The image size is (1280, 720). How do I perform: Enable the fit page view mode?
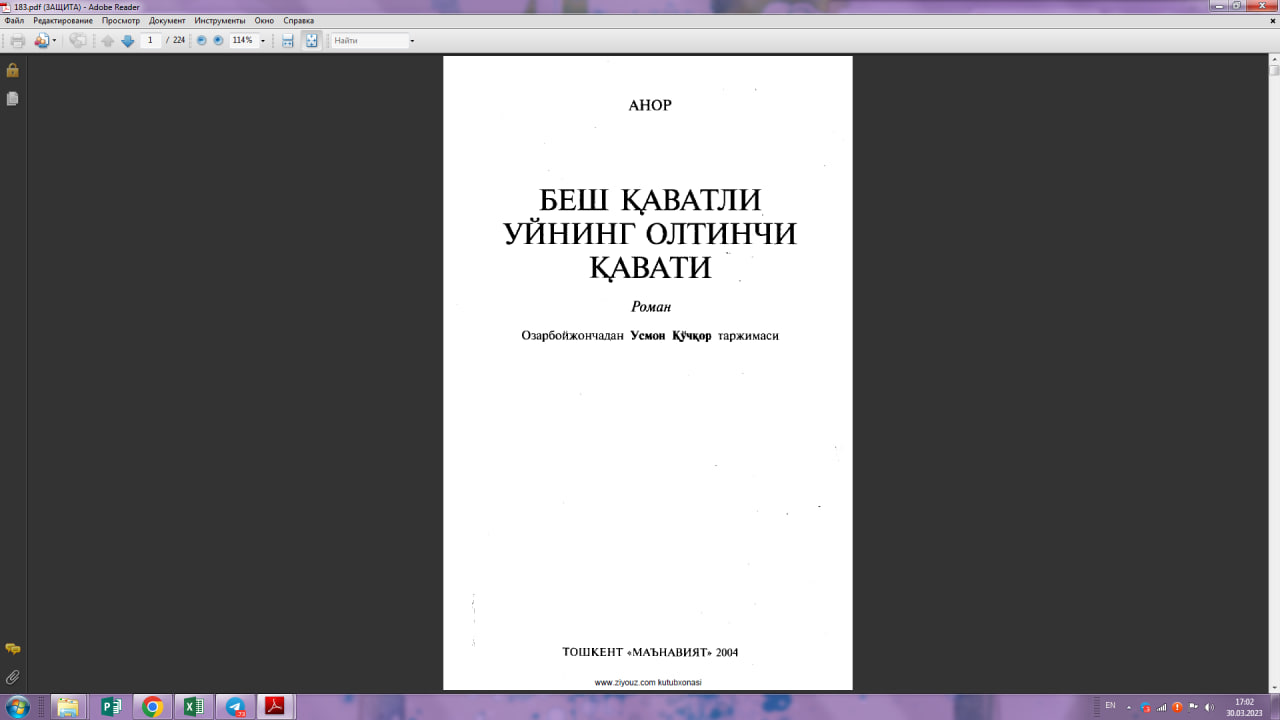(311, 40)
